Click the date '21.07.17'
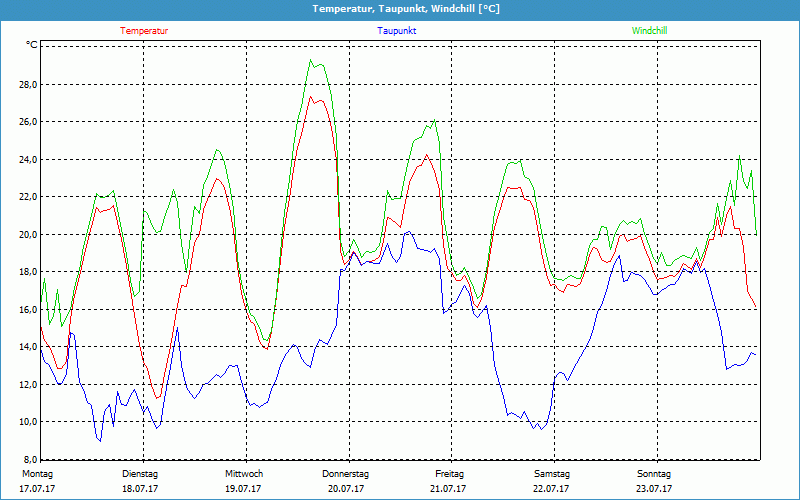Screen dimensions: 800x500 (448, 489)
